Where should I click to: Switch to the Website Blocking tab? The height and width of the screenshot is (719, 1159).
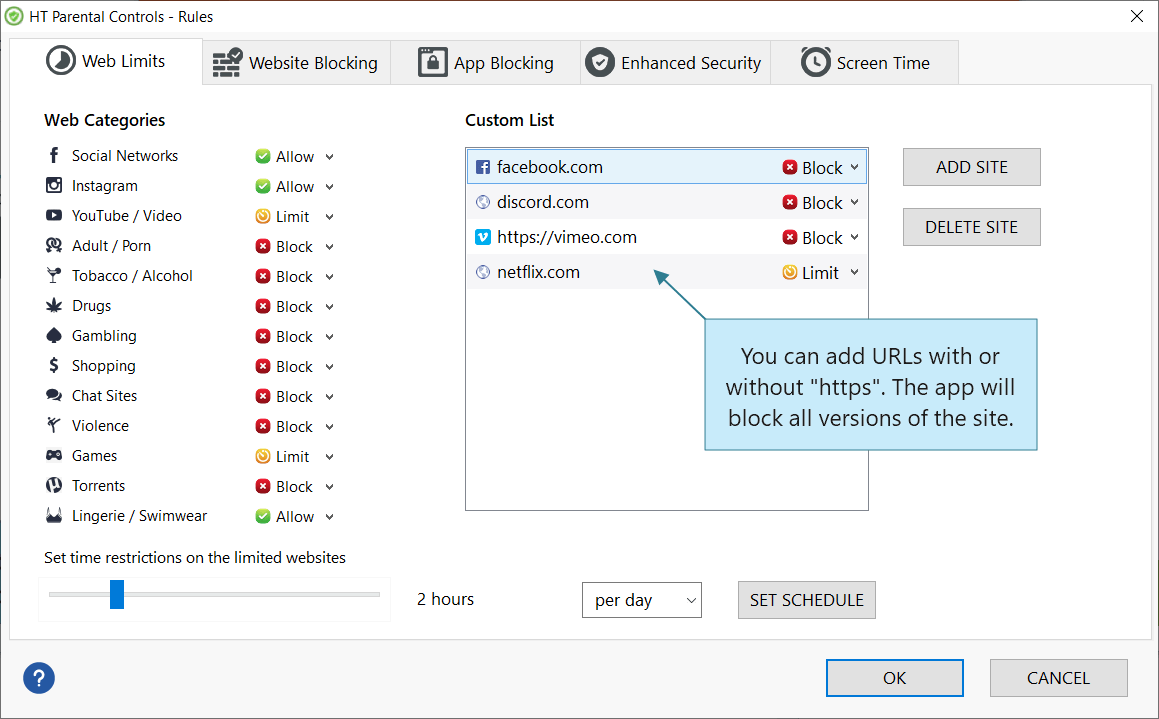click(296, 63)
